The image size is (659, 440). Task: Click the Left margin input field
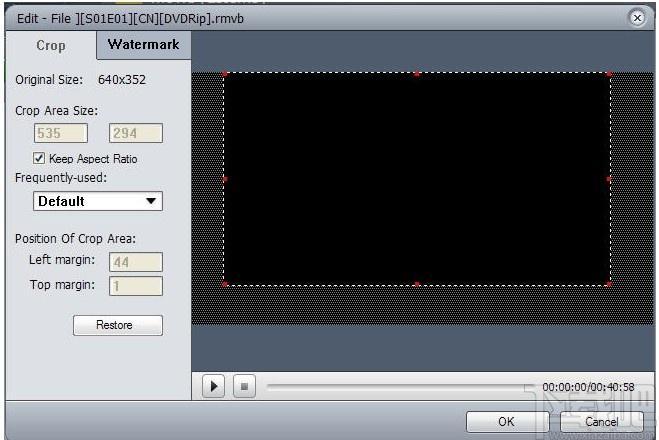click(136, 262)
